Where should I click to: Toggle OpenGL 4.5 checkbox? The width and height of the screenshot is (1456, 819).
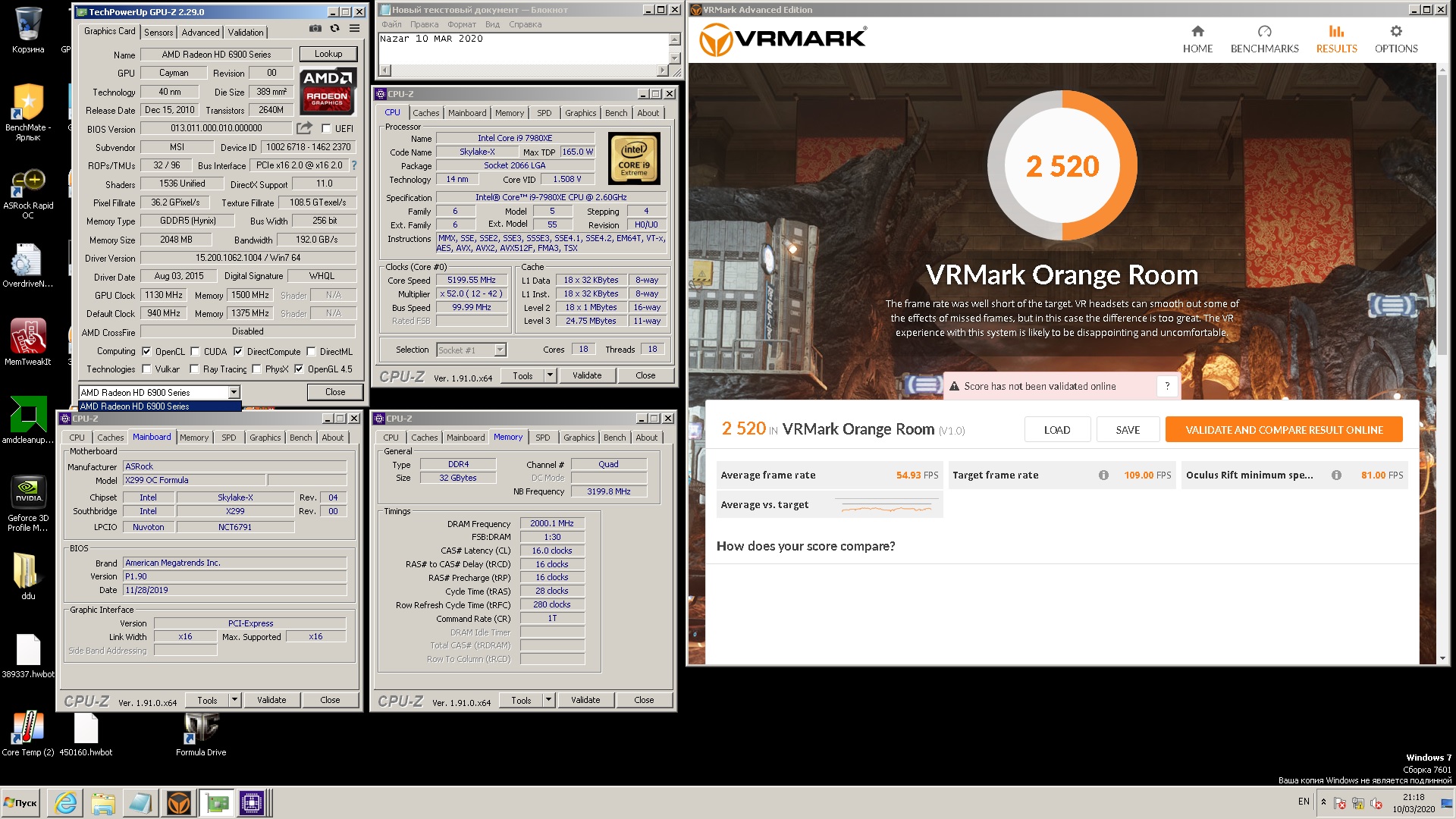click(x=299, y=369)
